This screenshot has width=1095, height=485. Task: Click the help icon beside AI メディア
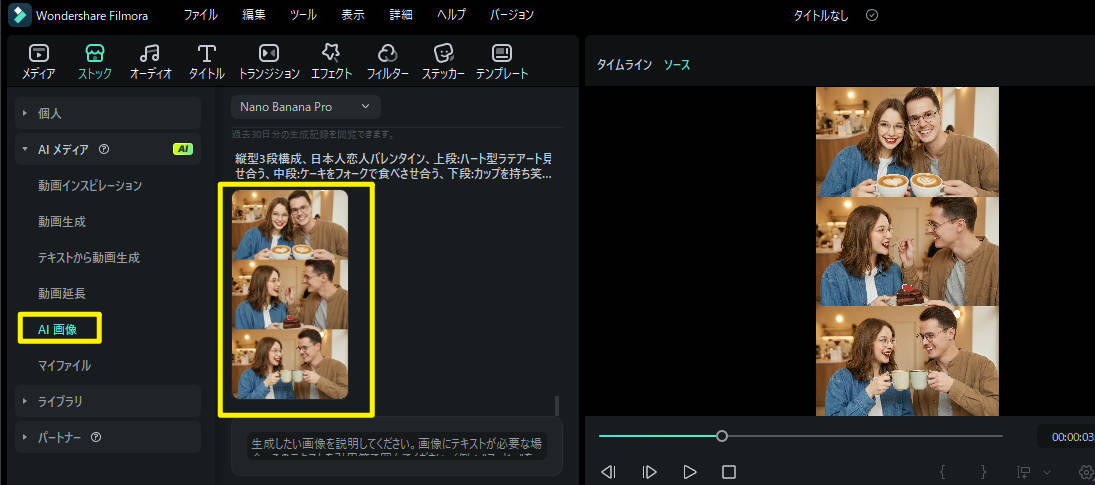[104, 149]
